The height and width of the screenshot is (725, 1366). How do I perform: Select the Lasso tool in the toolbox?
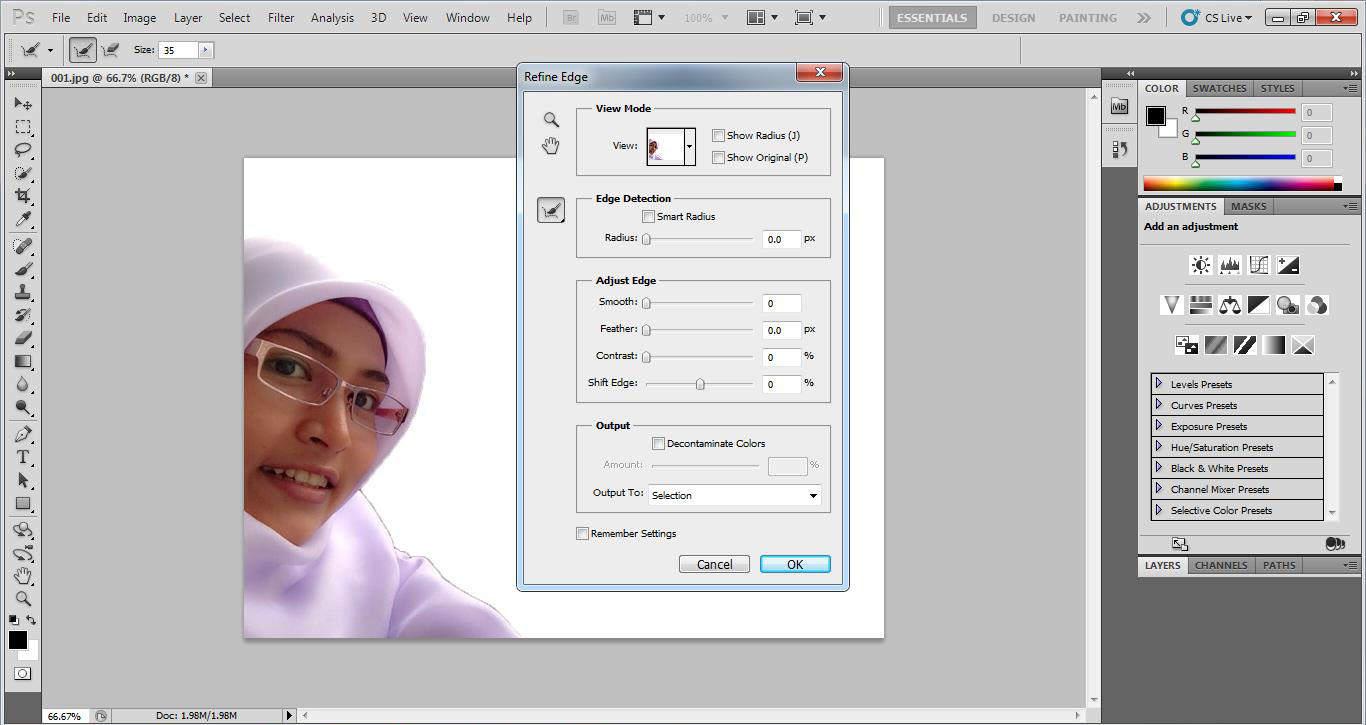pyautogui.click(x=23, y=150)
